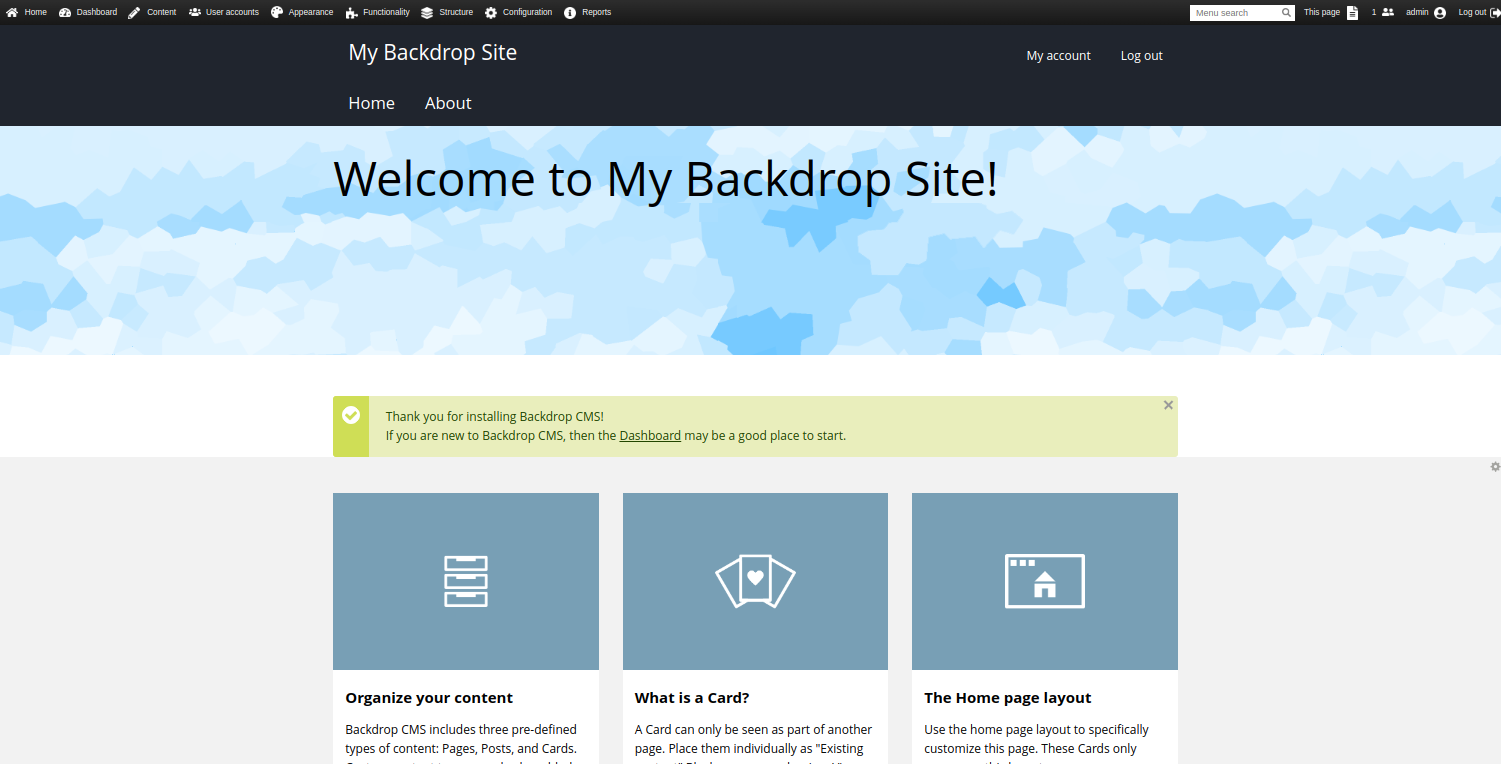The width and height of the screenshot is (1501, 764).
Task: Show the logged-in users count menu
Action: click(x=1382, y=13)
